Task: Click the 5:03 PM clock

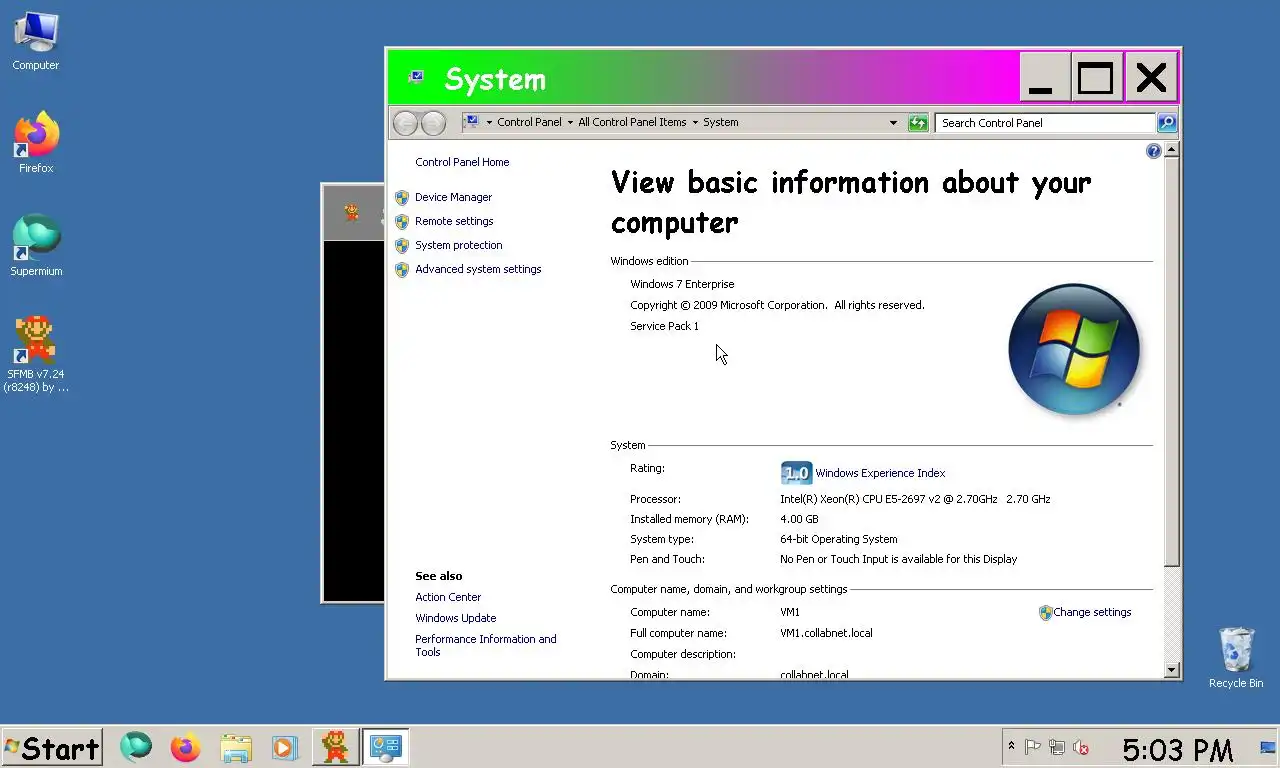Action: coord(1177,749)
